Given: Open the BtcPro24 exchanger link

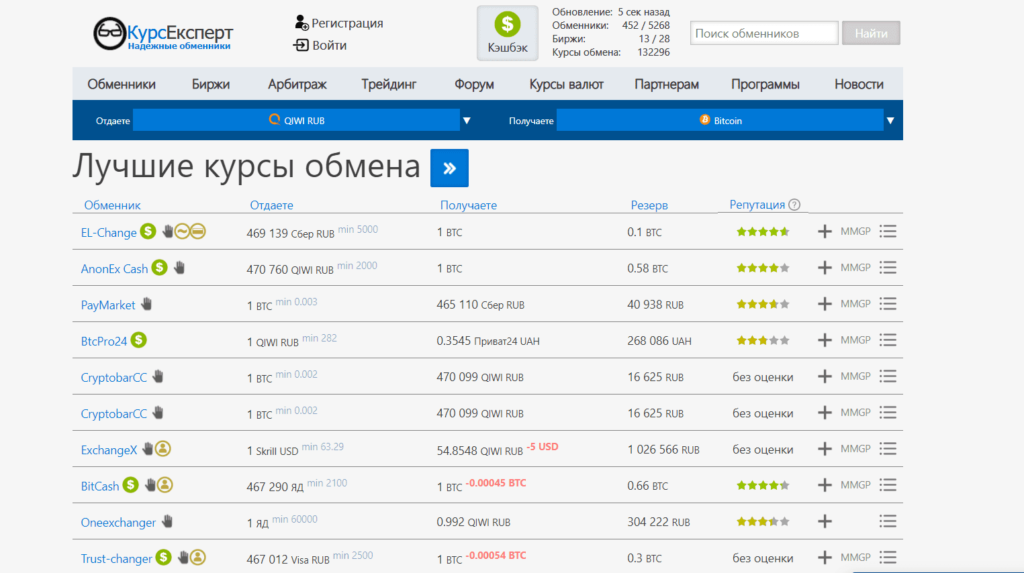Looking at the screenshot, I should [104, 341].
